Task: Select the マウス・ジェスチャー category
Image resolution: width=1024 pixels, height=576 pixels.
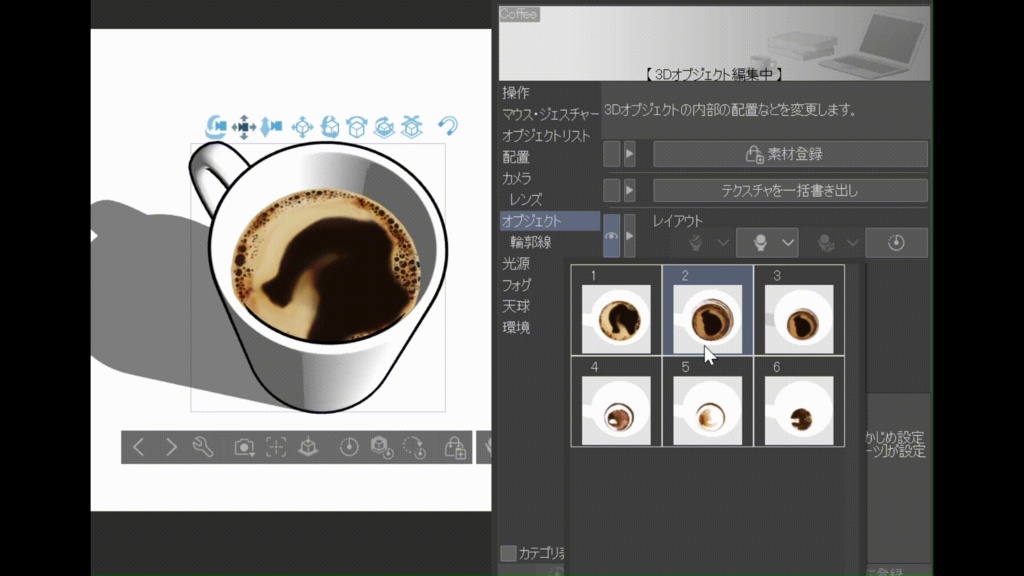Action: tap(550, 114)
